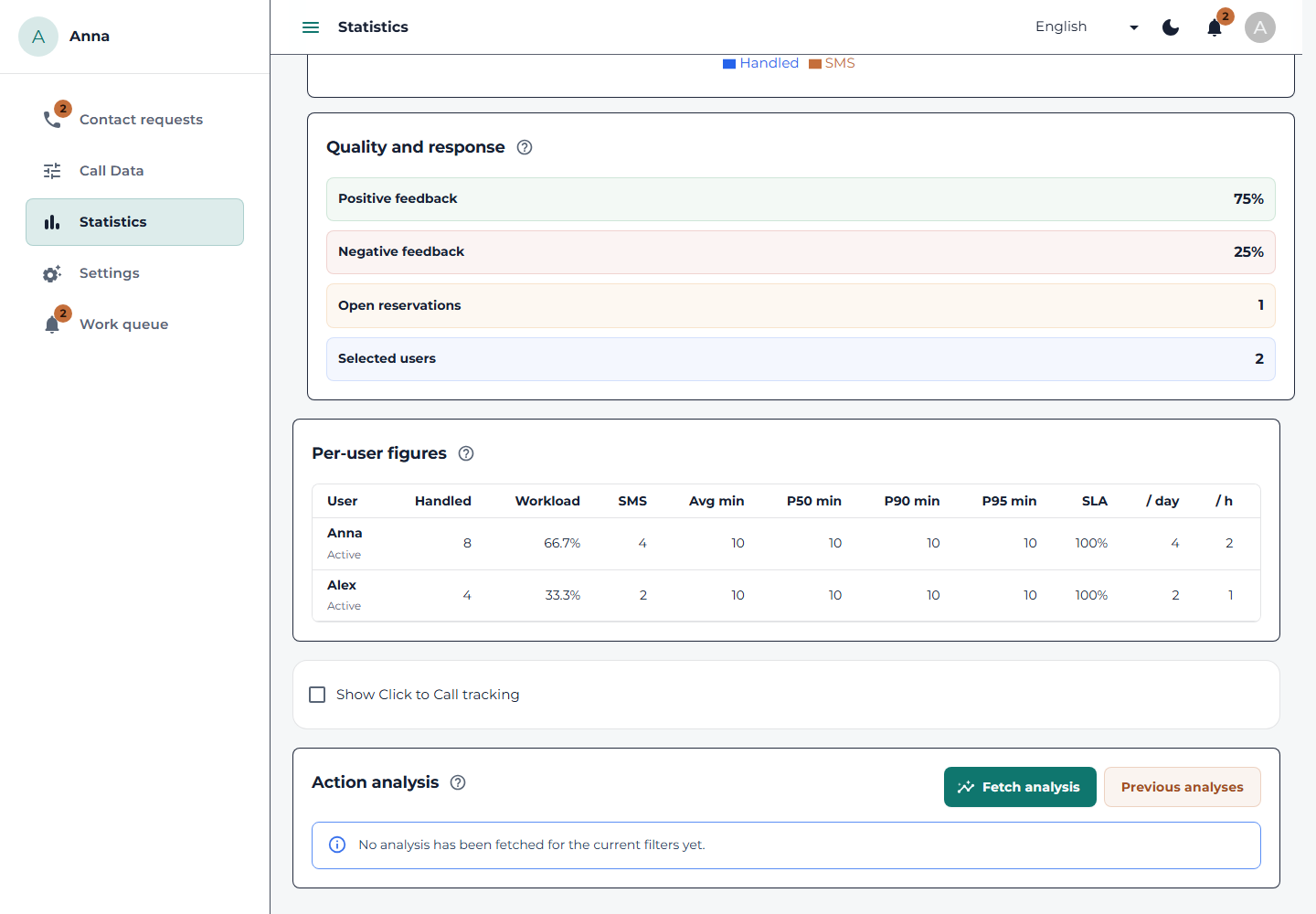Open the Settings menu item
Viewport: 1316px width, 914px height.
134,273
